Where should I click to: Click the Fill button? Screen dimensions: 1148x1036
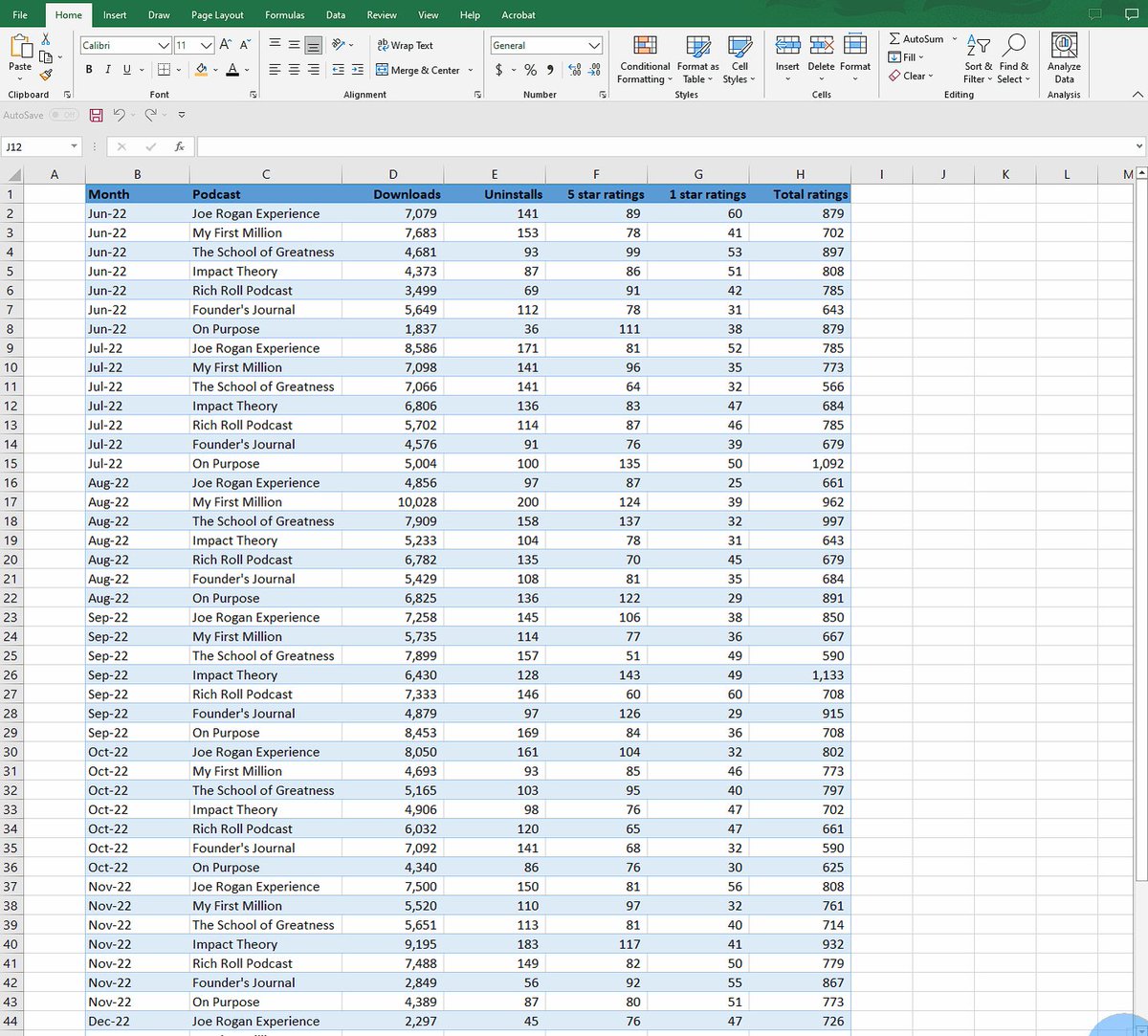[x=907, y=57]
